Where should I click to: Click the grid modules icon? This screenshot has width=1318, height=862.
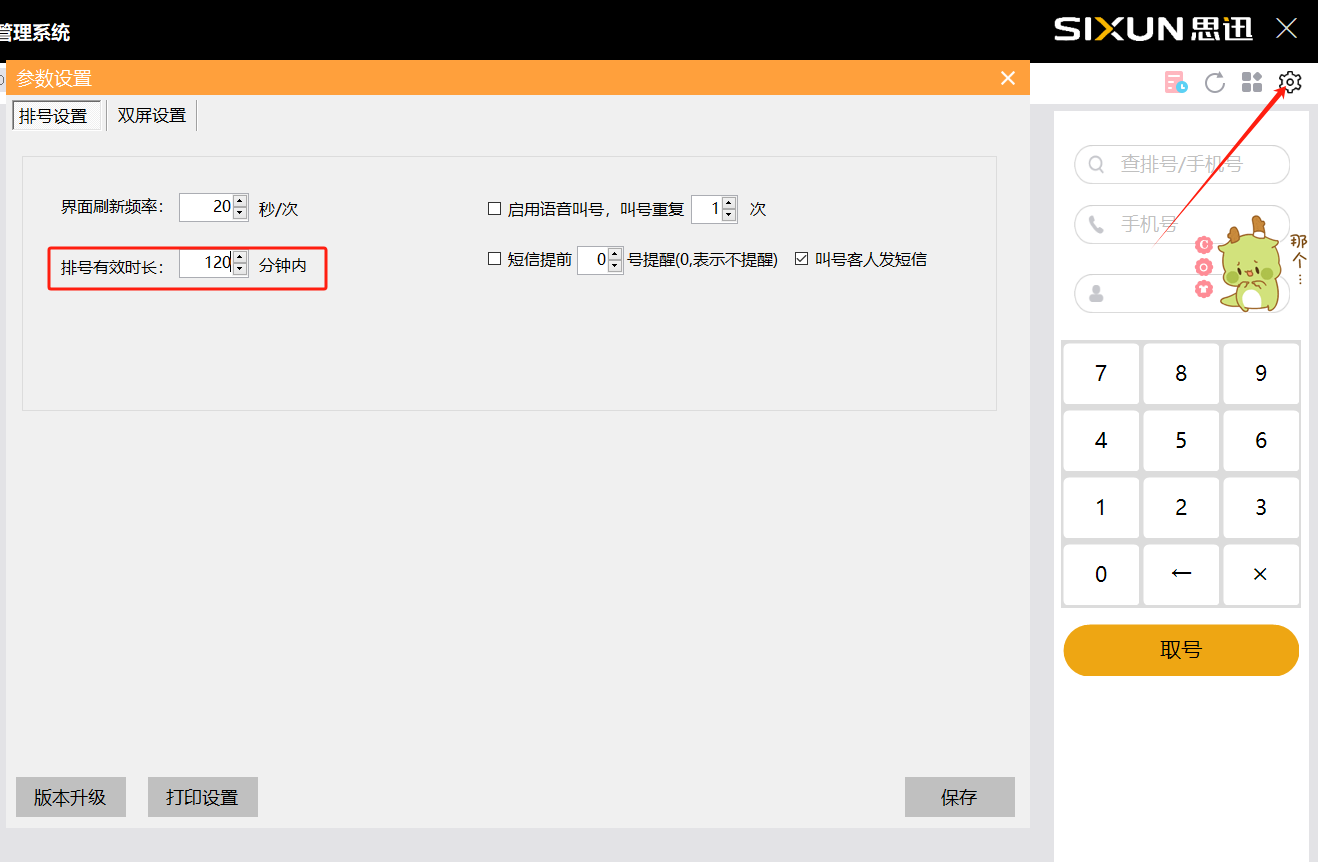pyautogui.click(x=1252, y=82)
